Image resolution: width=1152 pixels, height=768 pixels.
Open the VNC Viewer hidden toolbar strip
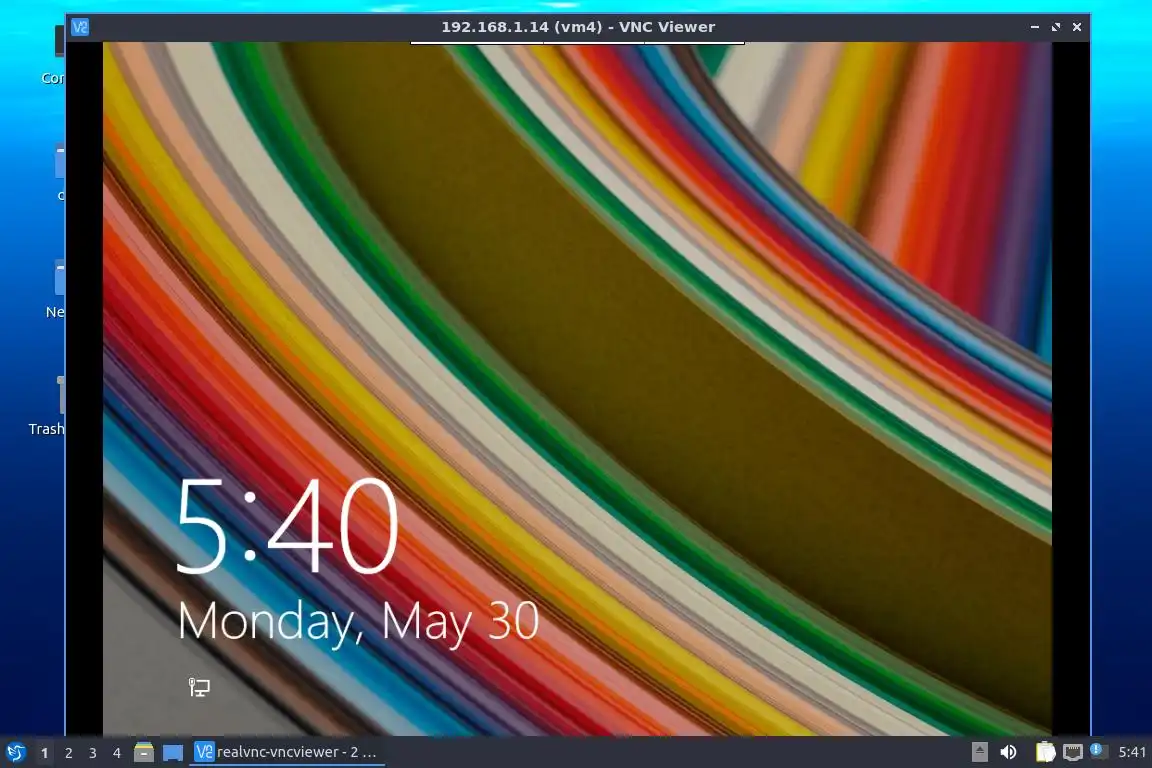click(577, 43)
